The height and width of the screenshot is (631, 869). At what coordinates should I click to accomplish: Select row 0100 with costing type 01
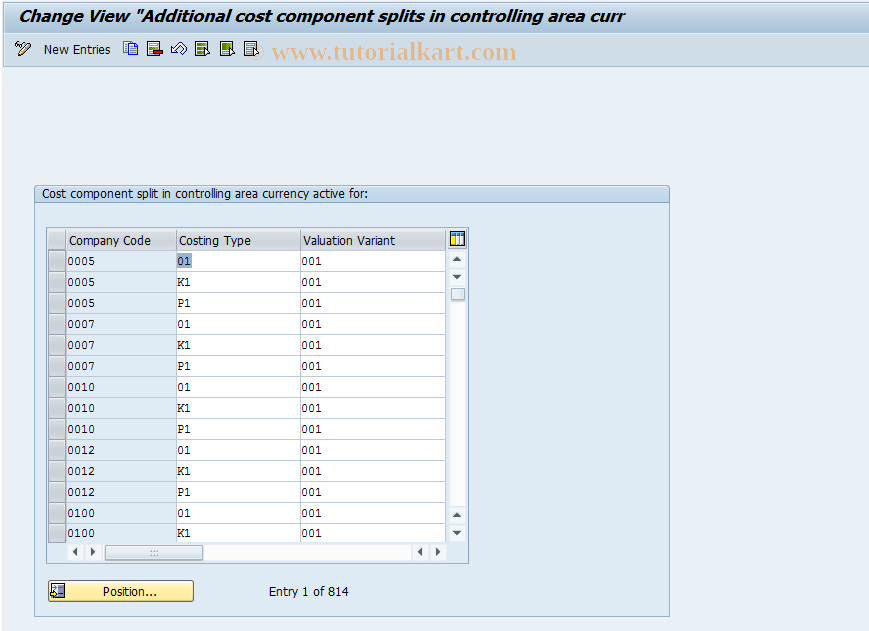coord(57,514)
